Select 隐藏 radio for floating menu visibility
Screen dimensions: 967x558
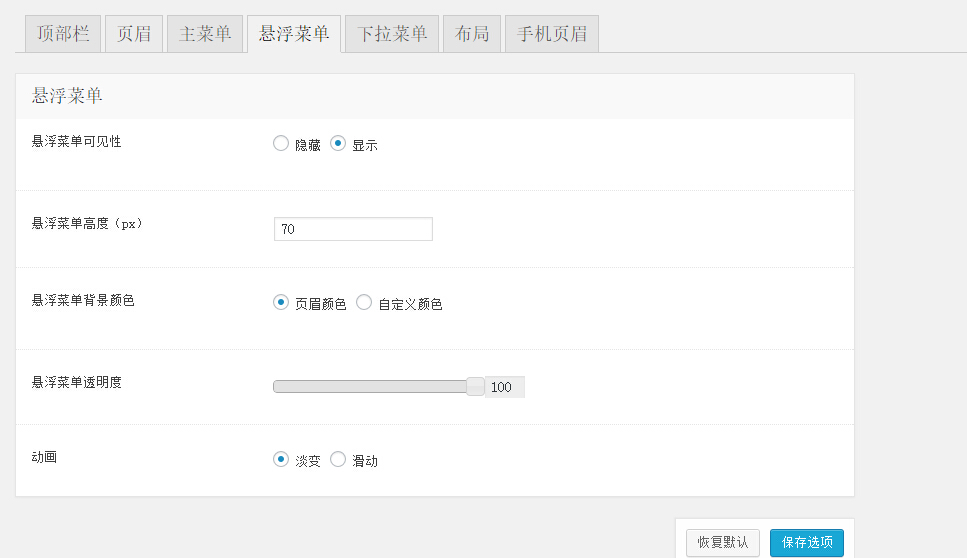tap(281, 144)
